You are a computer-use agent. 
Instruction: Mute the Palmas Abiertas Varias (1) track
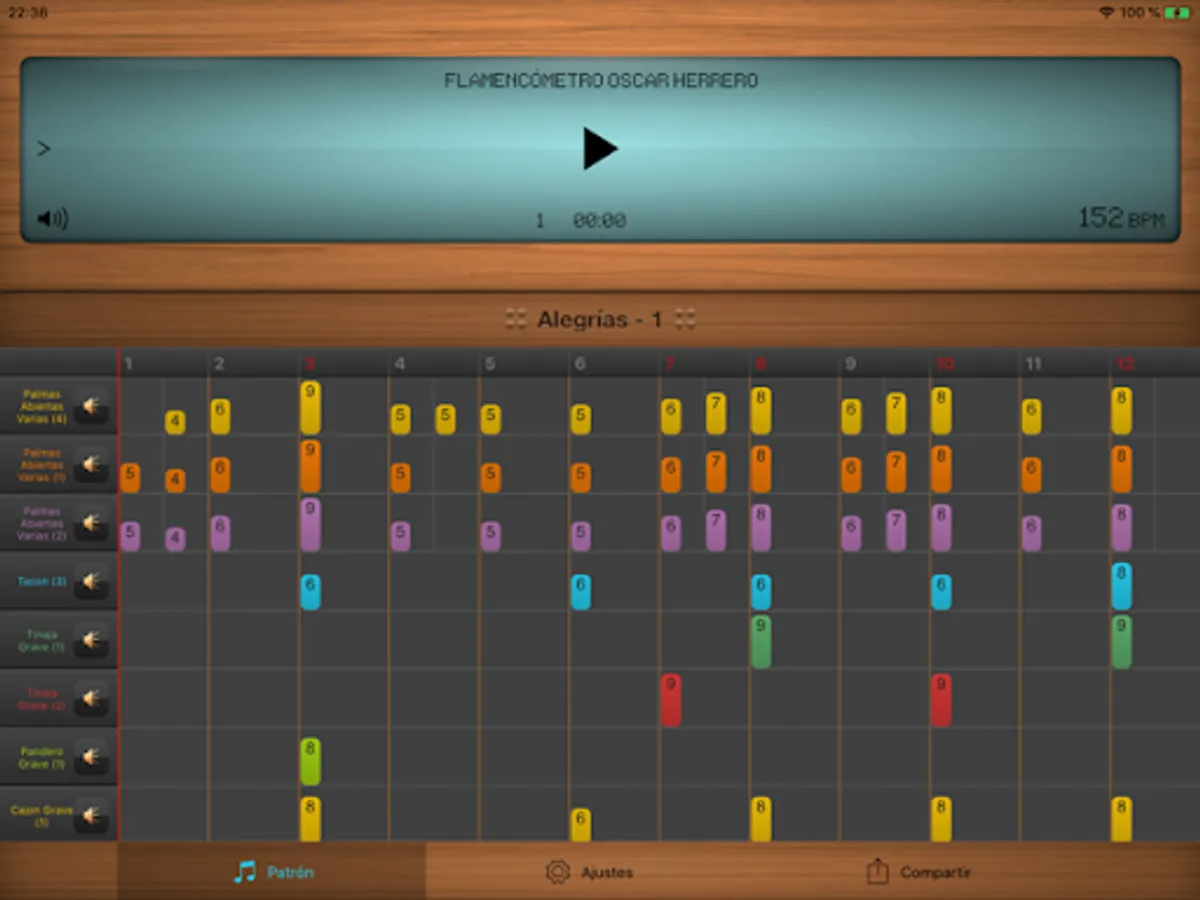[91, 464]
